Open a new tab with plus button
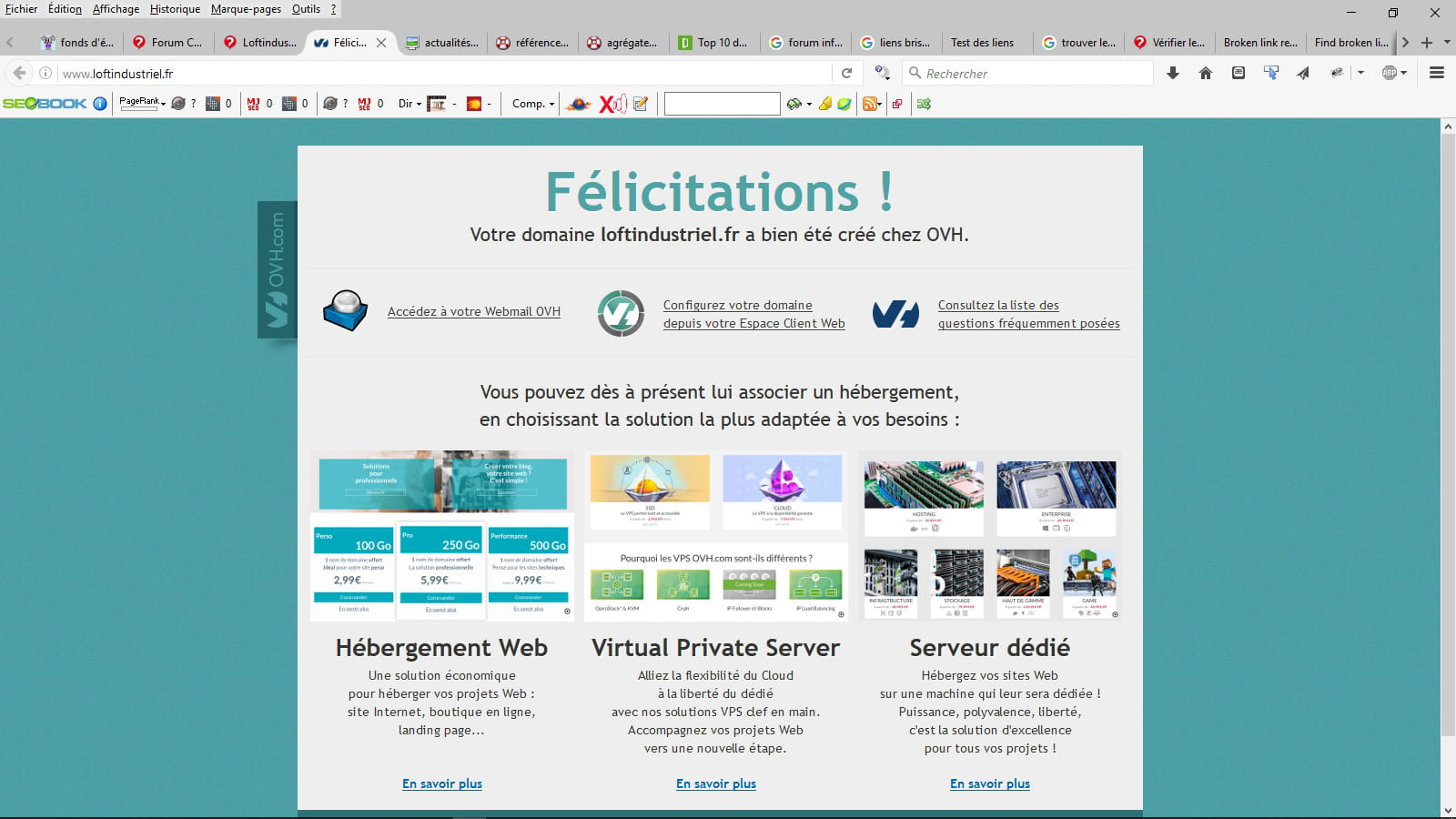Screen dimensions: 1456x819 tap(1427, 43)
